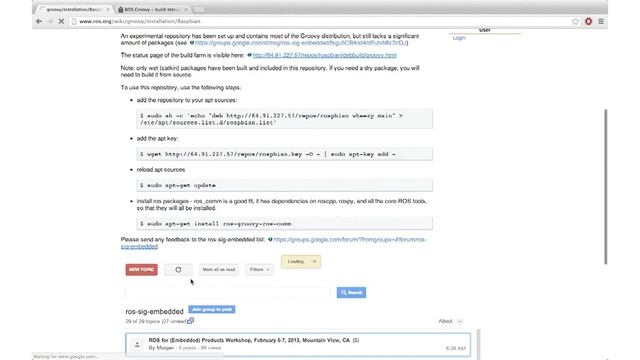Click the blue Search button
The image size is (640, 360).
(x=351, y=292)
